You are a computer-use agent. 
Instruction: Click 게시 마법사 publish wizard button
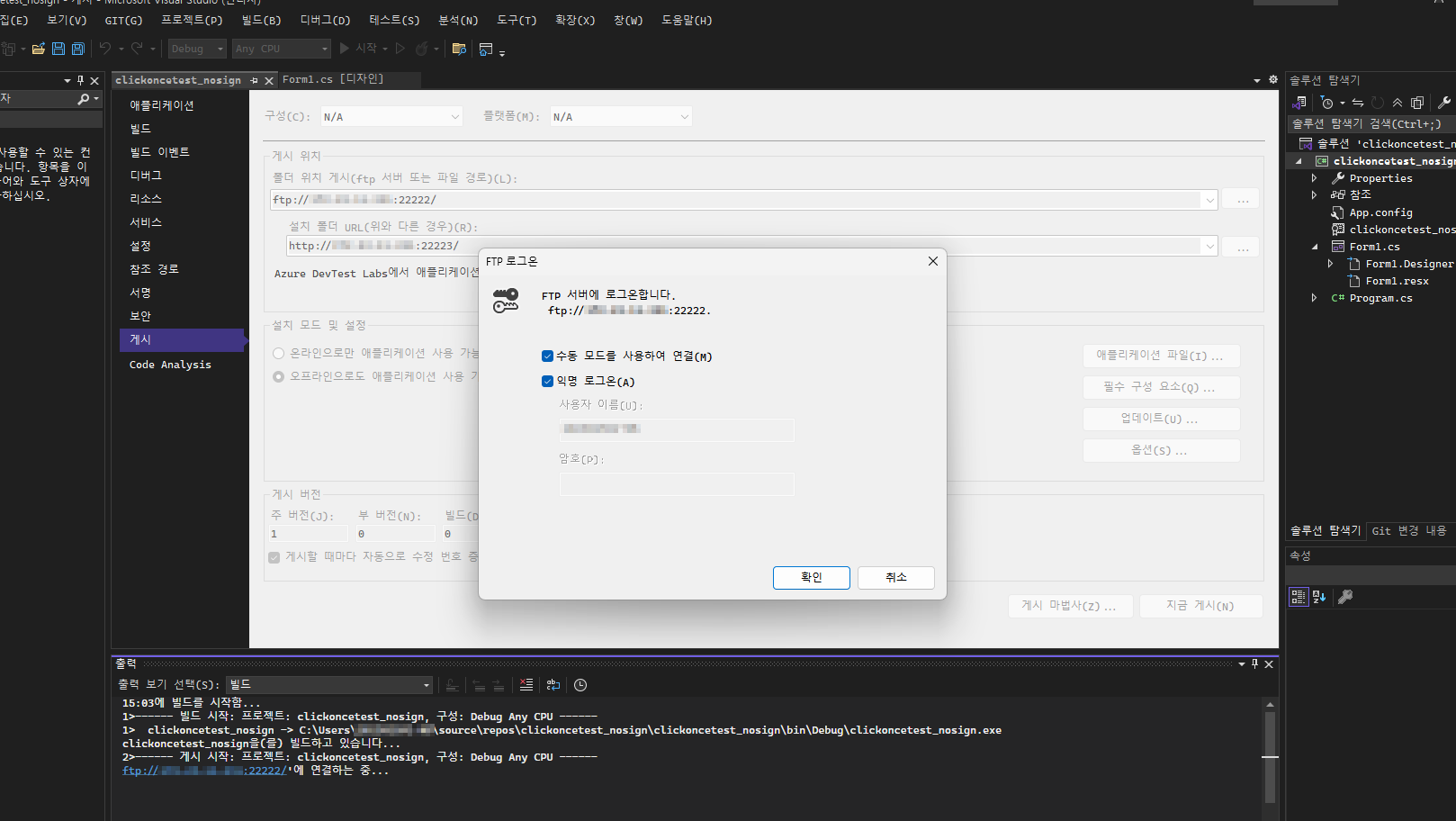click(1069, 606)
